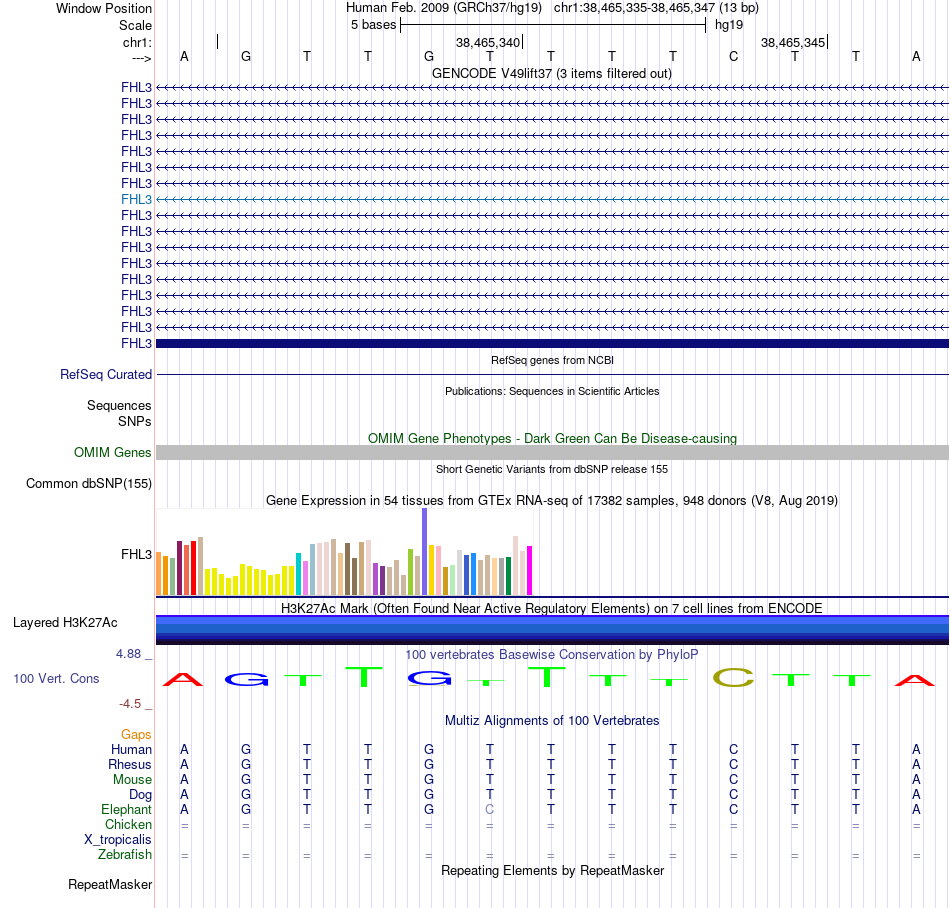950x908 pixels.
Task: Click the Layered H3K27Ac track label
Action: [x=65, y=623]
